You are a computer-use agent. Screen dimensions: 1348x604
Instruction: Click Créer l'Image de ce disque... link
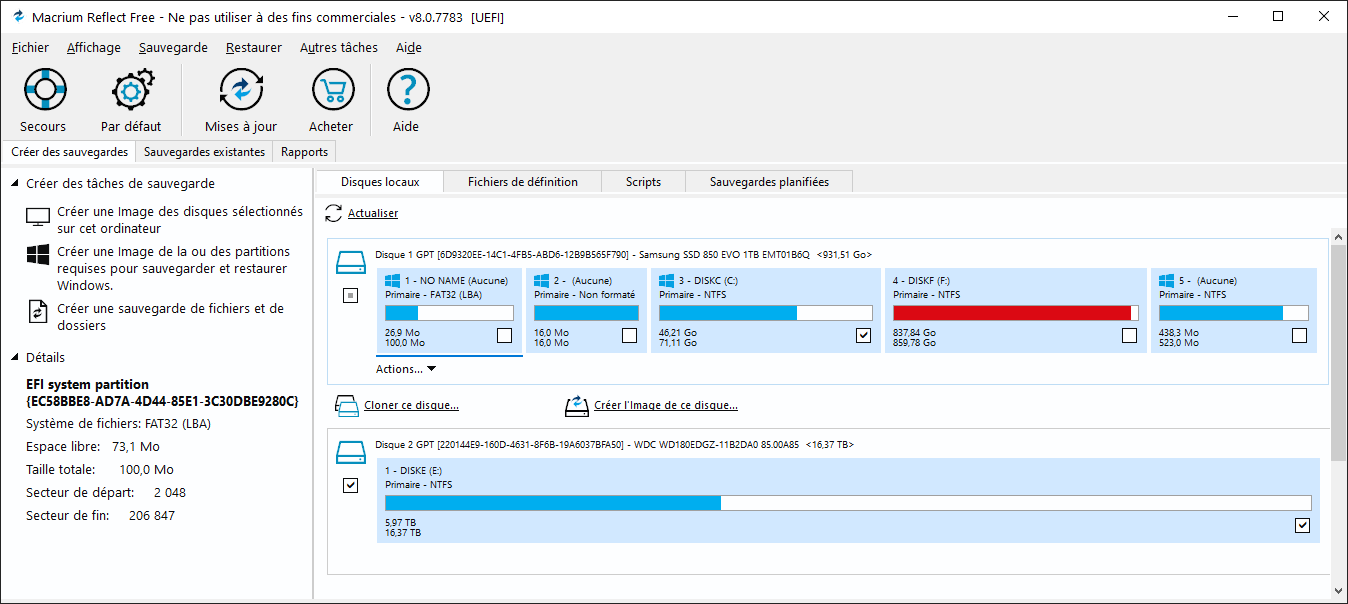tap(666, 405)
